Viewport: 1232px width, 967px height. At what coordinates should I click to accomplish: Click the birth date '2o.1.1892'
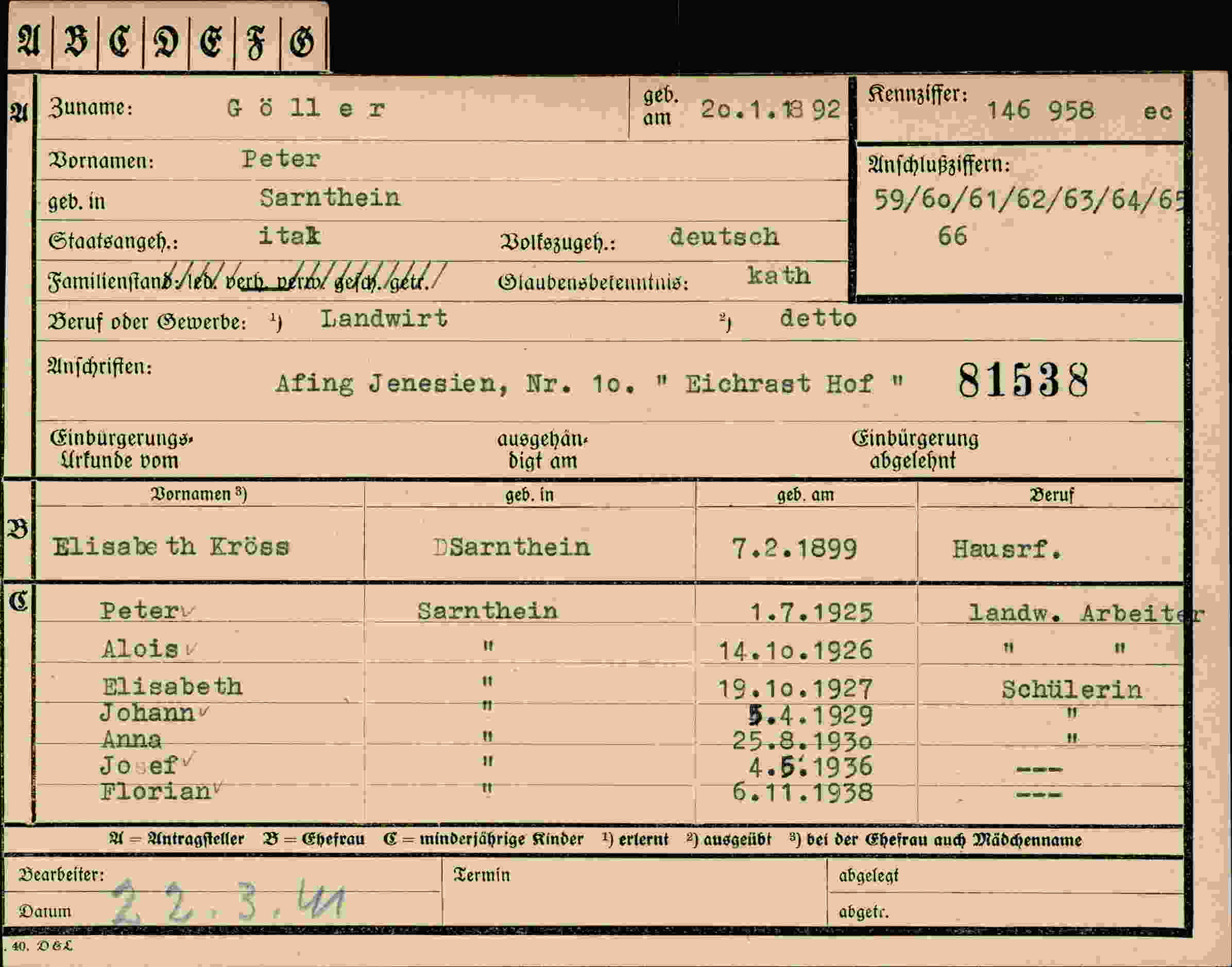tap(771, 109)
